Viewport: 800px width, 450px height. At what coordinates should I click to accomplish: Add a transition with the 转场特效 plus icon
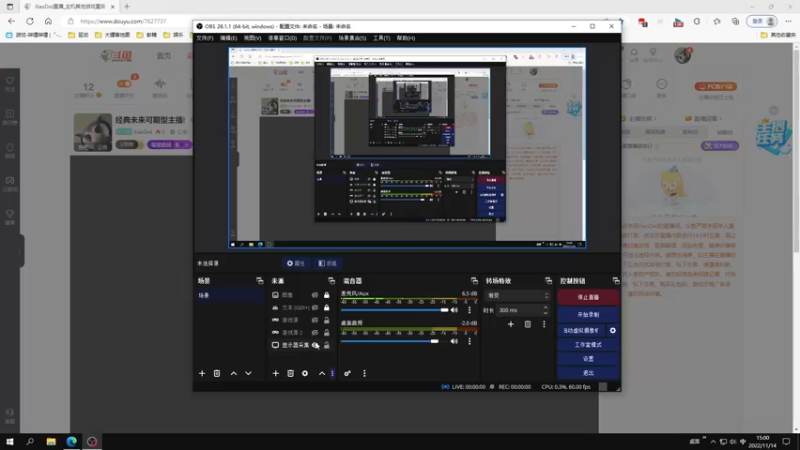tap(511, 324)
